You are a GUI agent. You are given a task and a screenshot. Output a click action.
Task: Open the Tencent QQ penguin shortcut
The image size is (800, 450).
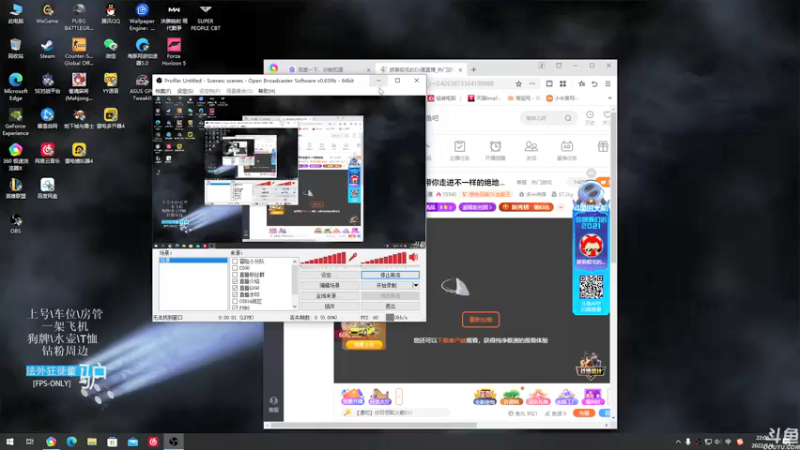pos(110,14)
